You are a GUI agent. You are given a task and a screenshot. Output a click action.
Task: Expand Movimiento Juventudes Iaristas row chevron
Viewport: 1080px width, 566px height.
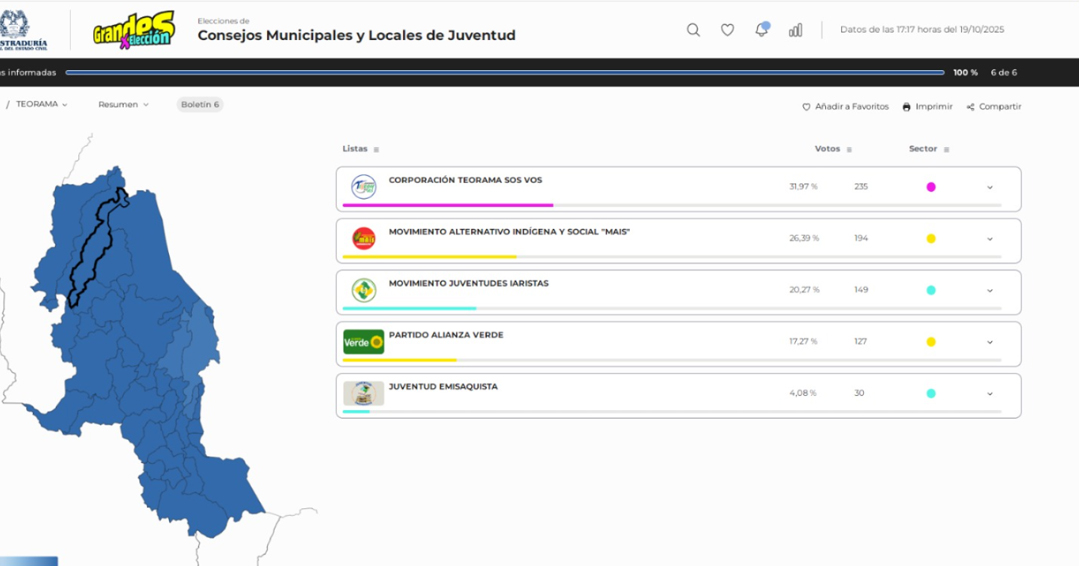pos(990,291)
